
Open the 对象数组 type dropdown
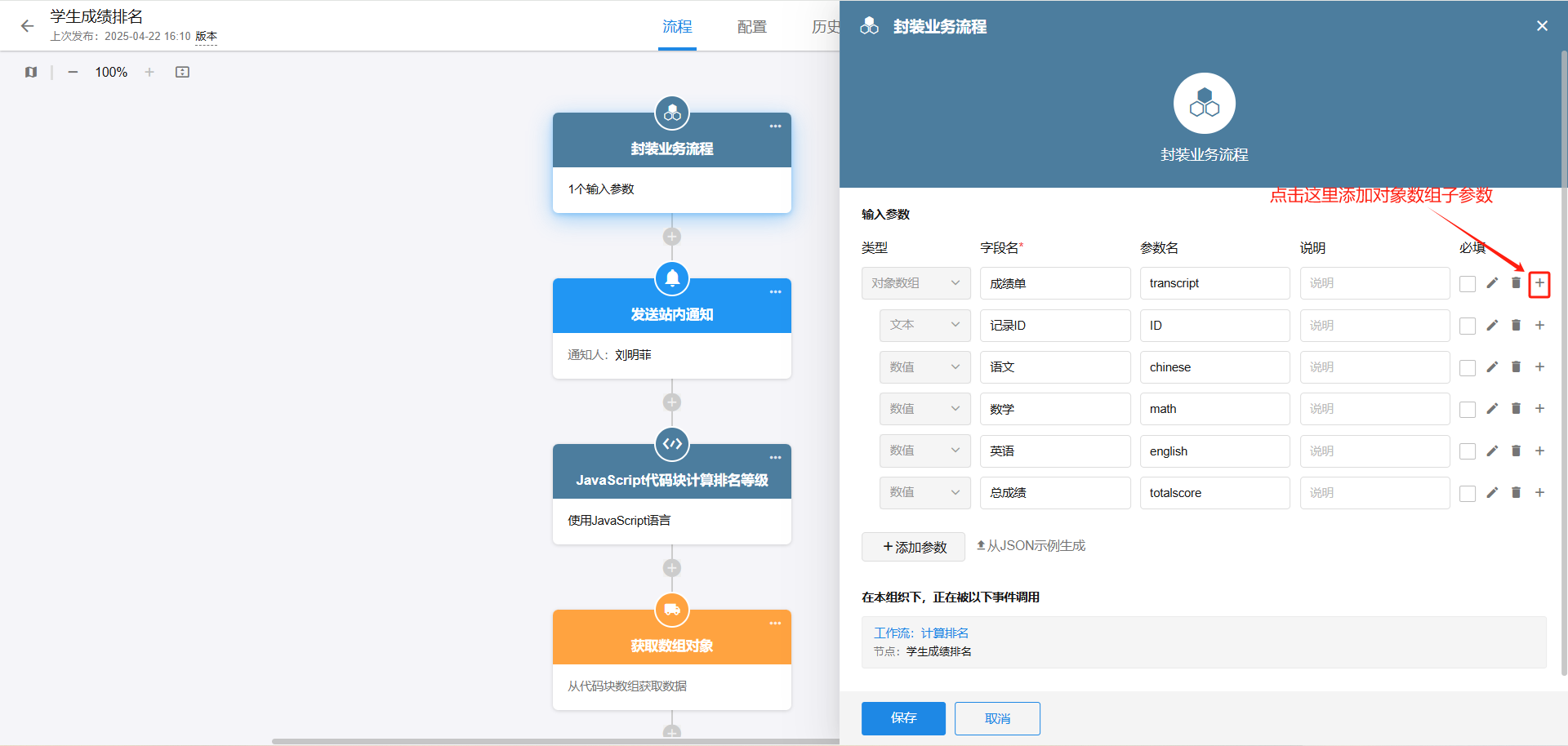point(915,283)
